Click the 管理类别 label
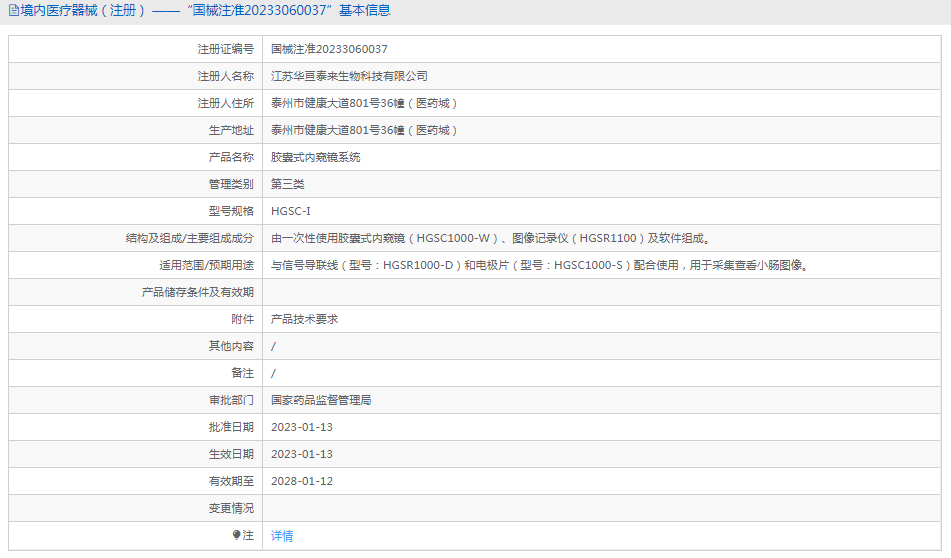Image resolution: width=951 pixels, height=558 pixels. click(231, 184)
